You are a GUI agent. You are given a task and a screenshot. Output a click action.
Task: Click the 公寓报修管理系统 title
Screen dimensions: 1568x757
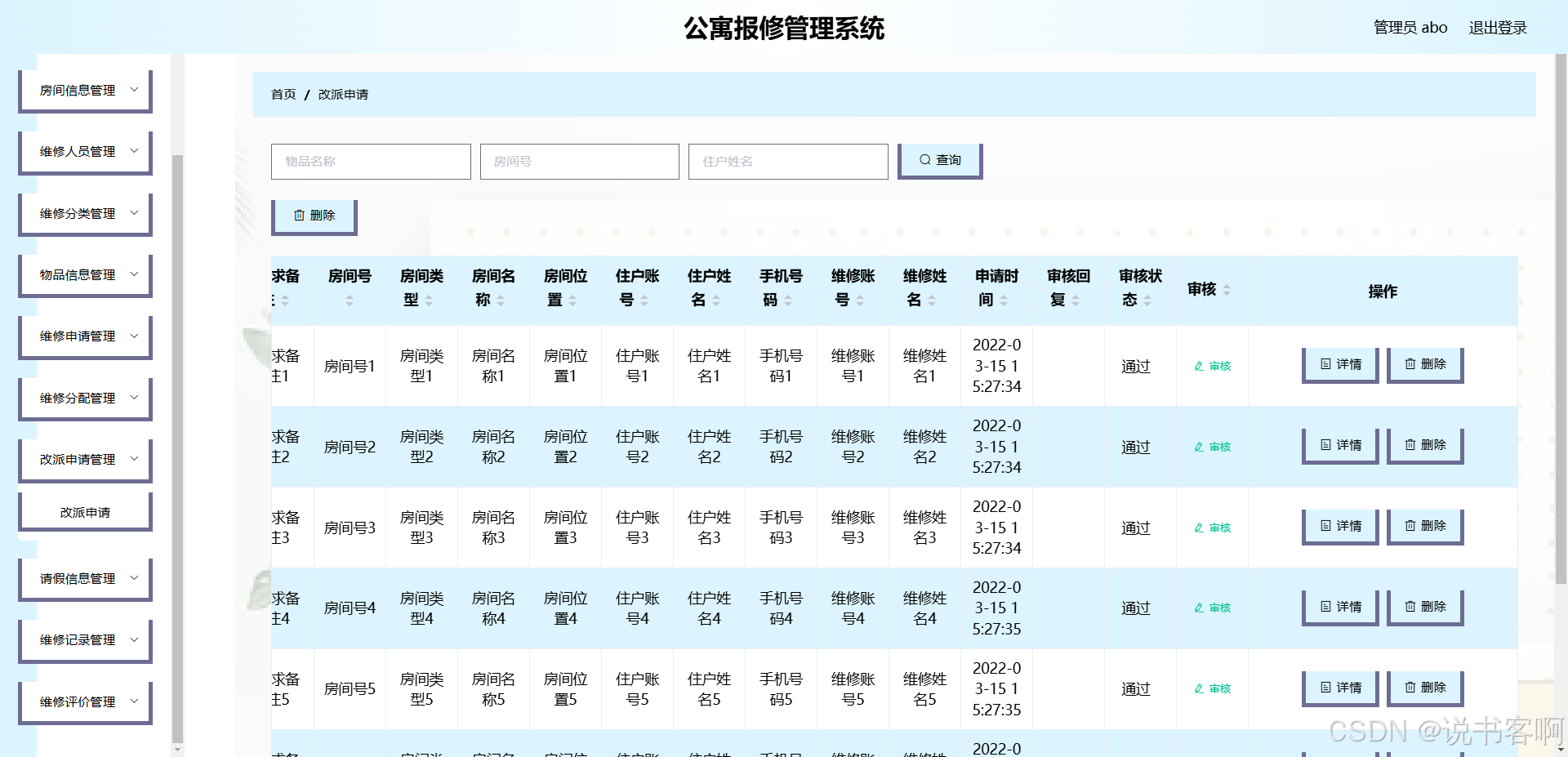784,29
